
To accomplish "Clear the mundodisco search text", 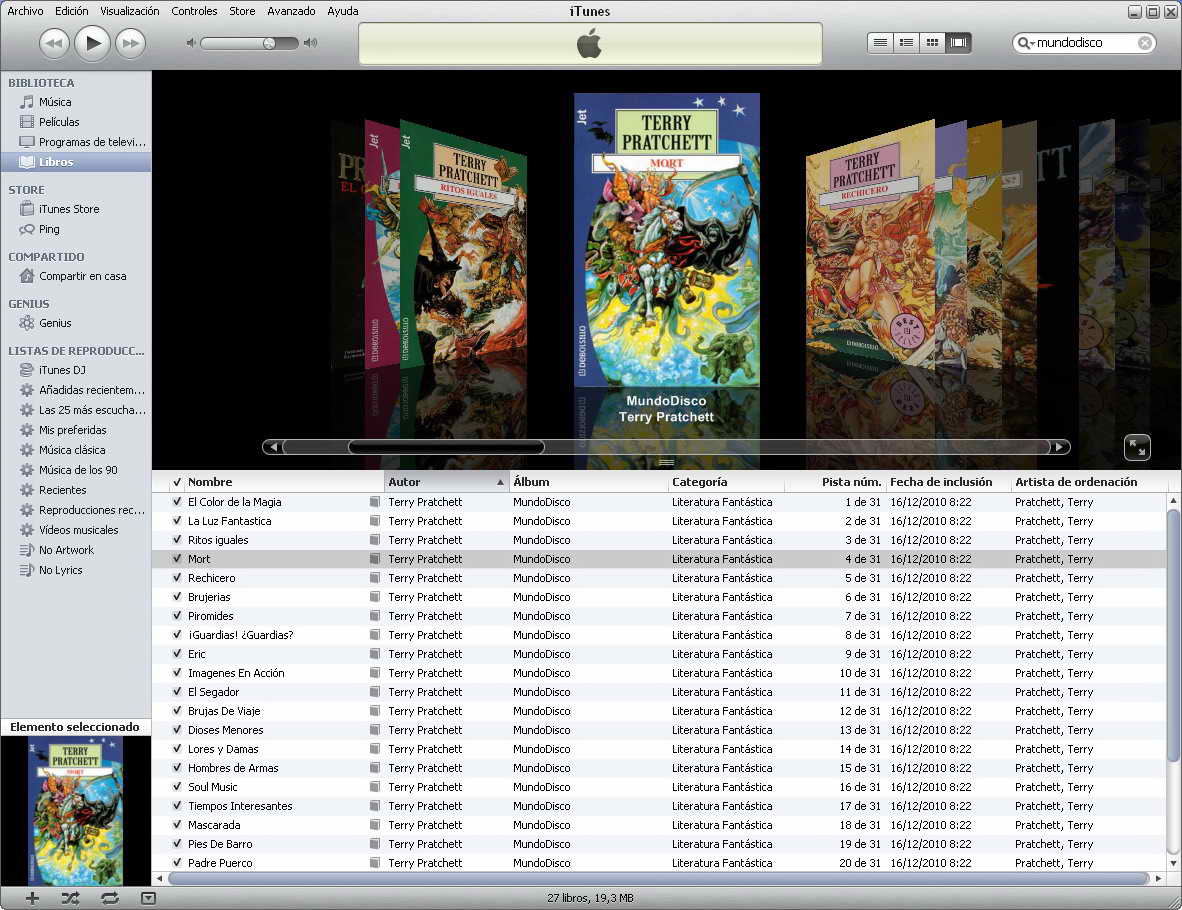I will [x=1144, y=43].
